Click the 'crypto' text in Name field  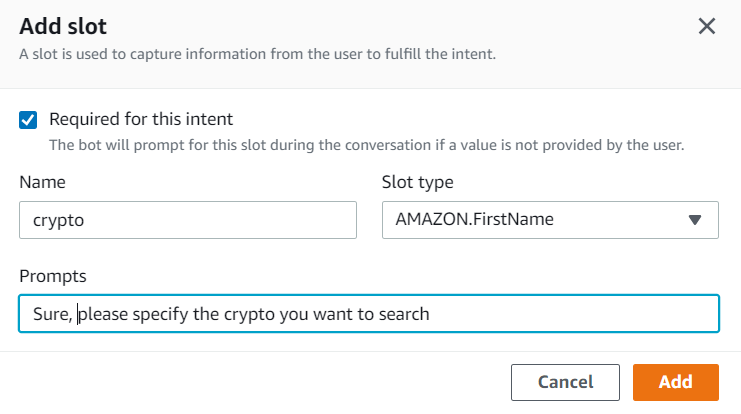click(x=59, y=221)
